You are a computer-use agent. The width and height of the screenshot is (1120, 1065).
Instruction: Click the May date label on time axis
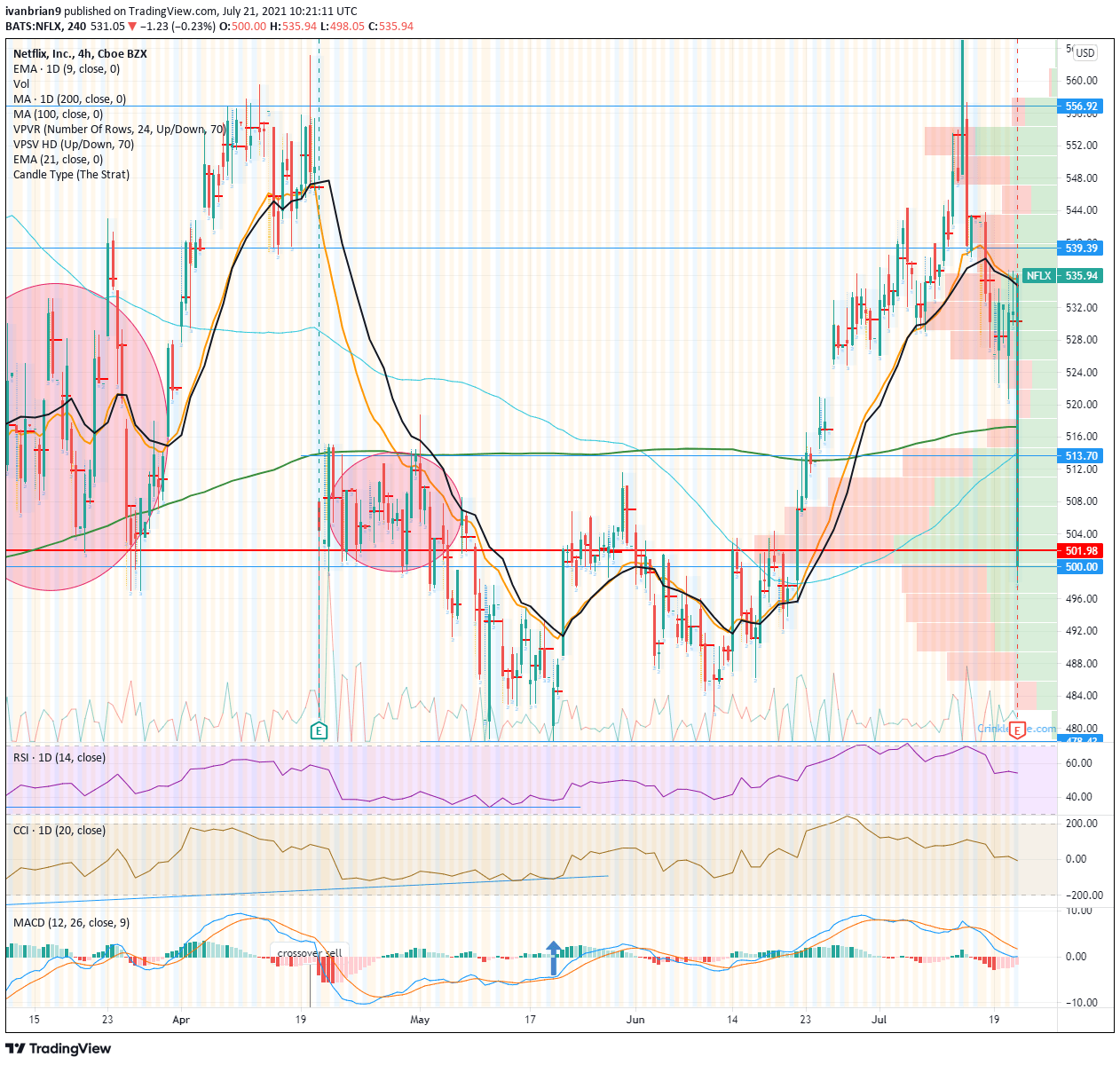click(x=420, y=1020)
